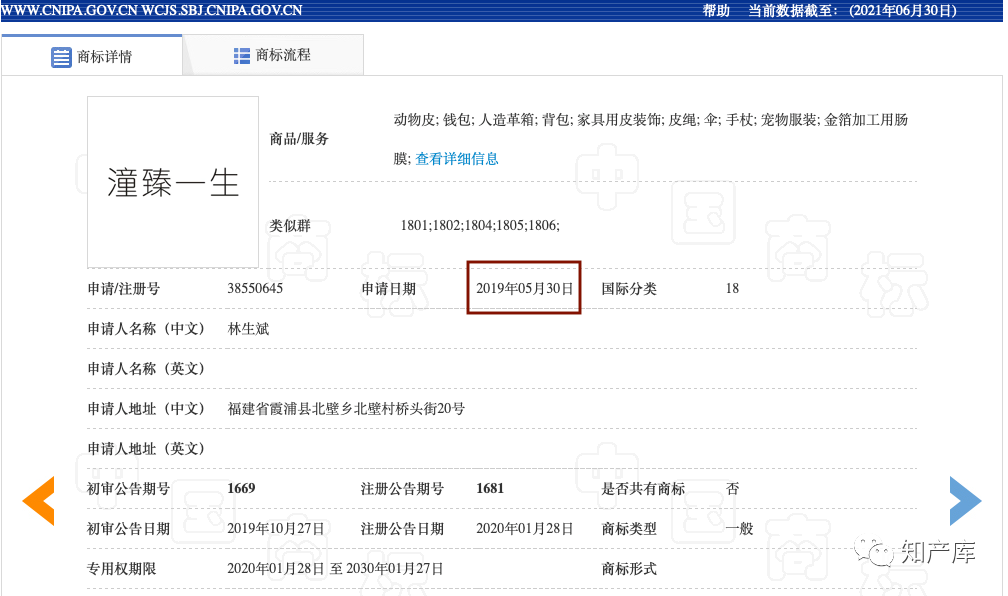Click the similar group codes 1801;1802;1804
The width and height of the screenshot is (1008, 596).
click(480, 226)
